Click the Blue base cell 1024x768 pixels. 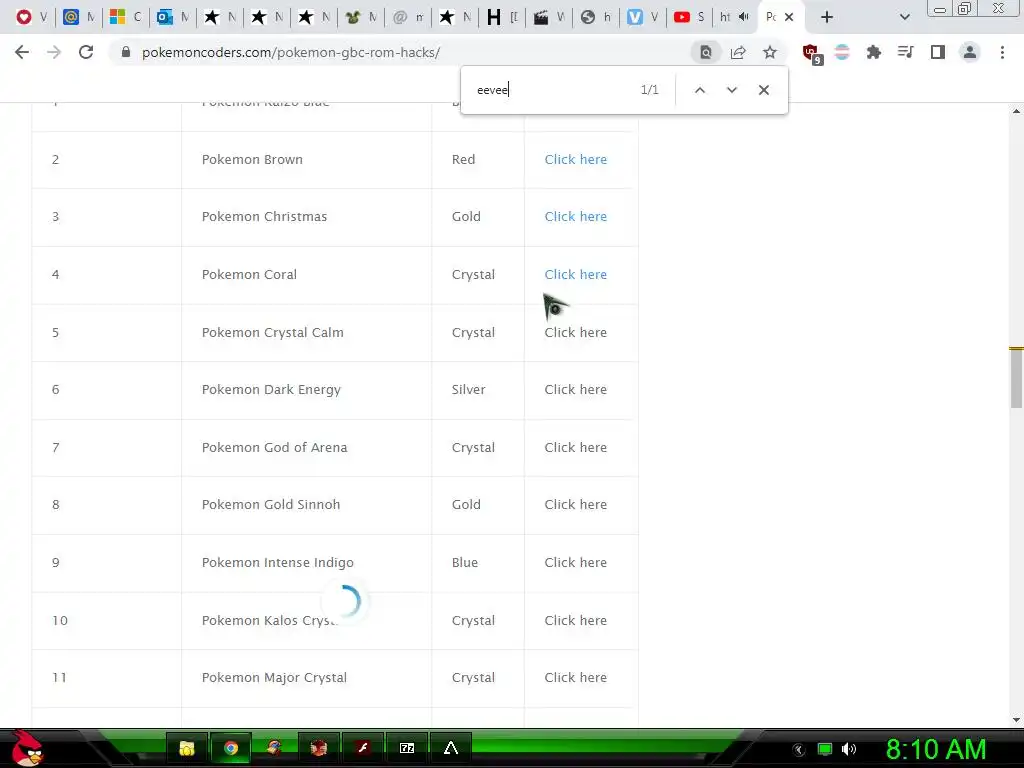(478, 562)
